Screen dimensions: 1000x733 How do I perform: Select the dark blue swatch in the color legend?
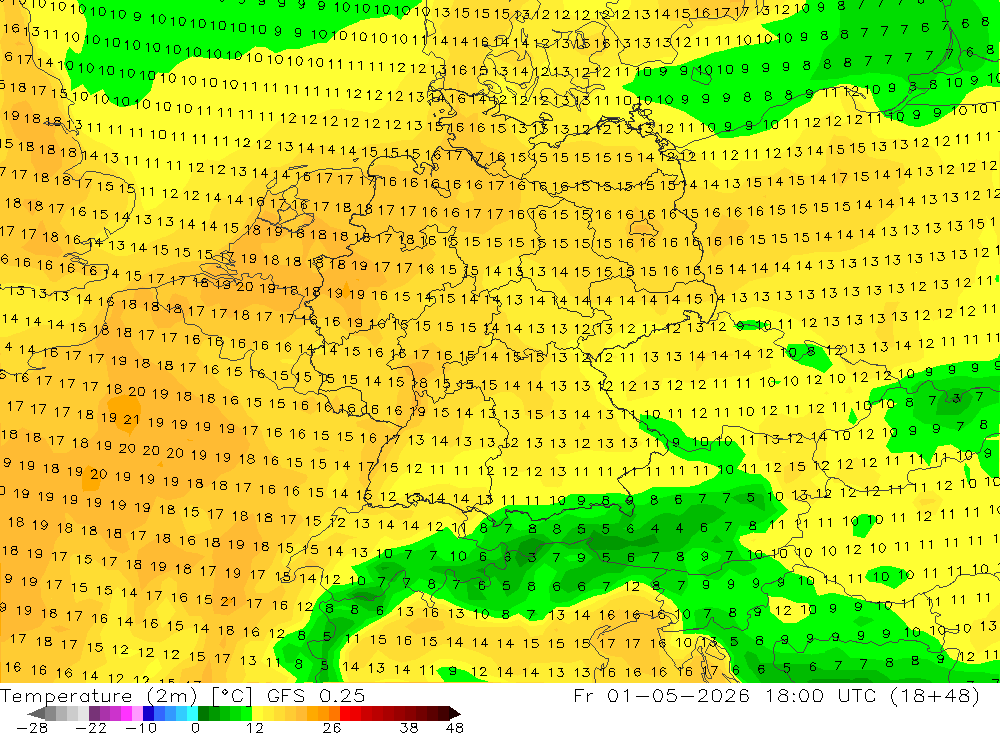149,714
